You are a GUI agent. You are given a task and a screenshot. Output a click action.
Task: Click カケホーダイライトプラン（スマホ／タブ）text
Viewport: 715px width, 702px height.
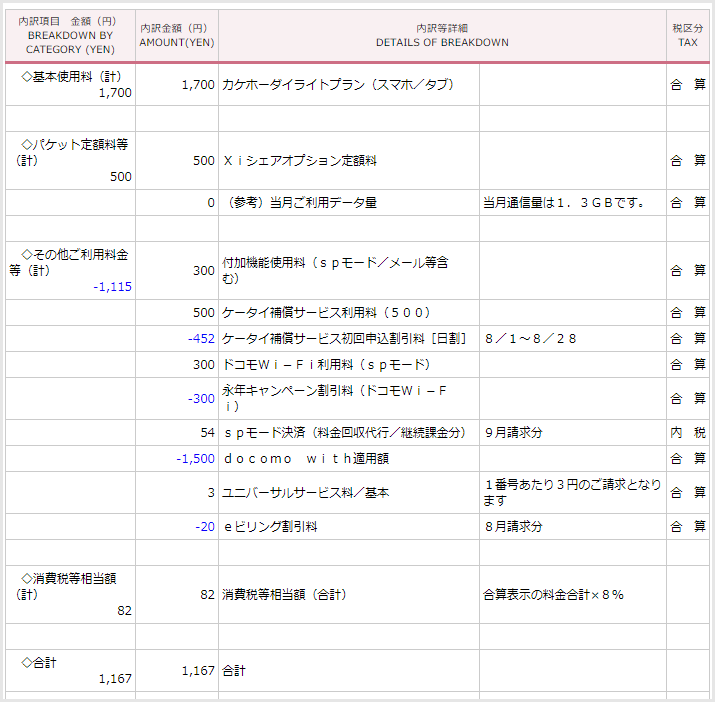[x=338, y=84]
